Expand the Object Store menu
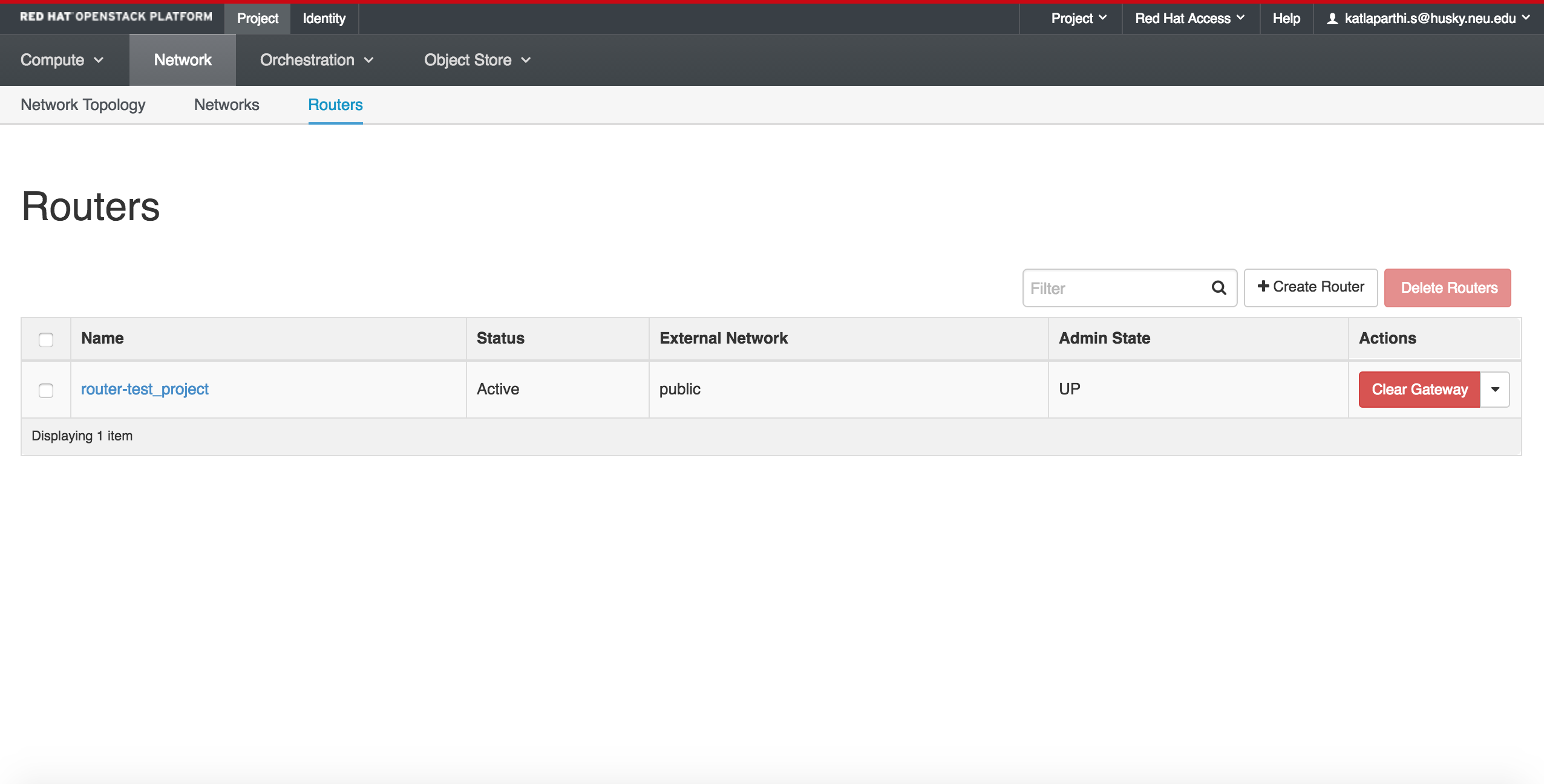Image resolution: width=1544 pixels, height=784 pixels. click(x=477, y=60)
